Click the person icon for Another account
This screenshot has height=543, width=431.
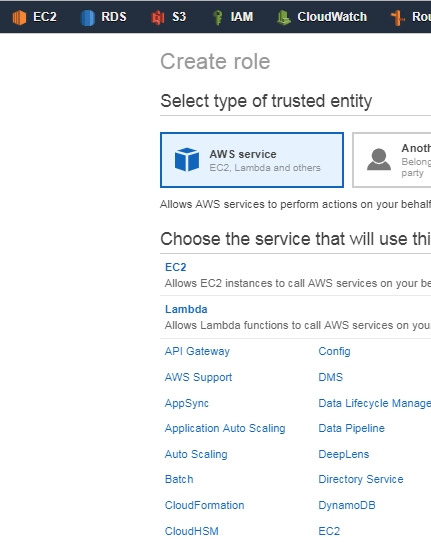[x=379, y=159]
